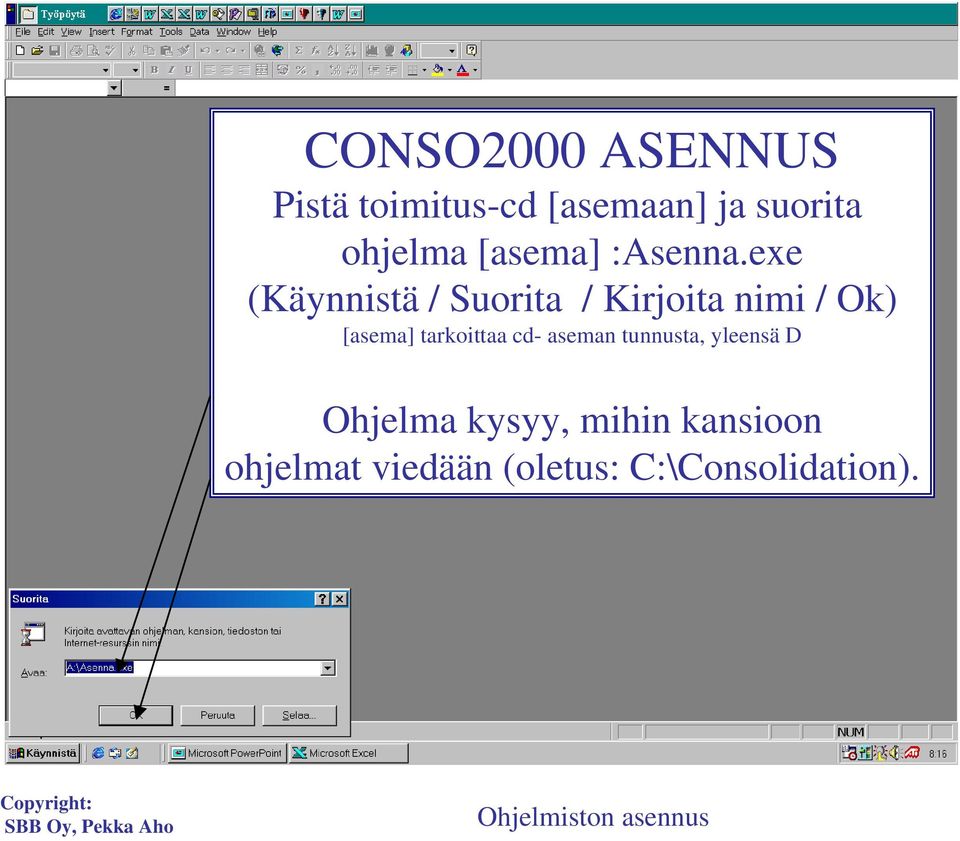Viewport: 960px width, 841px height.
Task: Open the Name Box dropdown arrow
Action: click(x=114, y=89)
